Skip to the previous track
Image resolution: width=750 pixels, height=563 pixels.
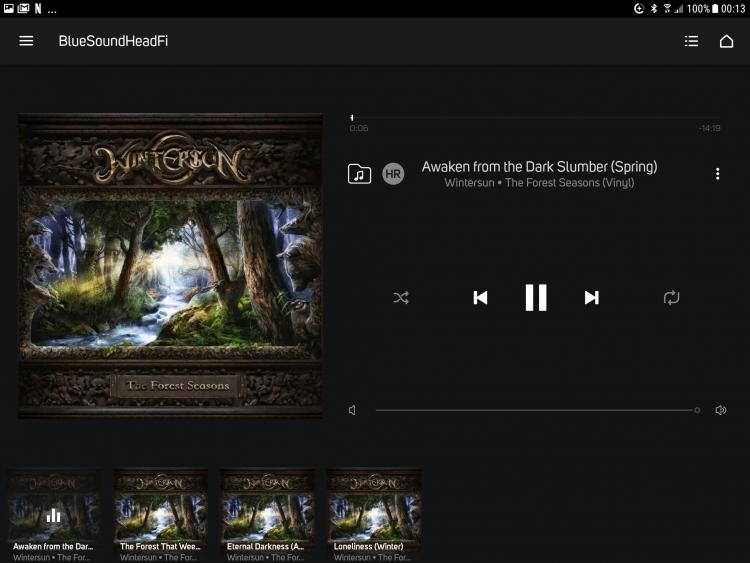coord(480,298)
